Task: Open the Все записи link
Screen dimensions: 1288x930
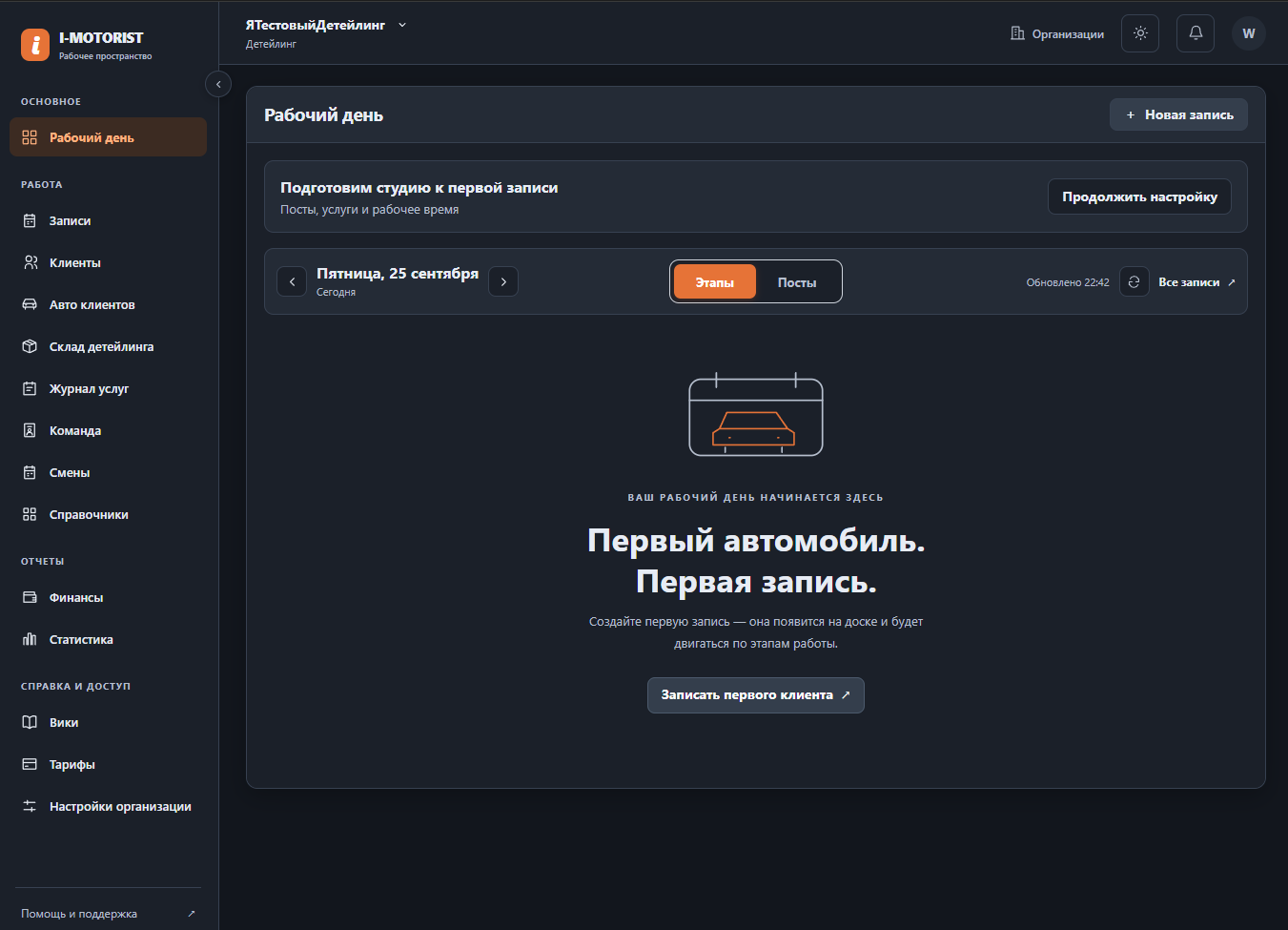Action: point(1196,282)
